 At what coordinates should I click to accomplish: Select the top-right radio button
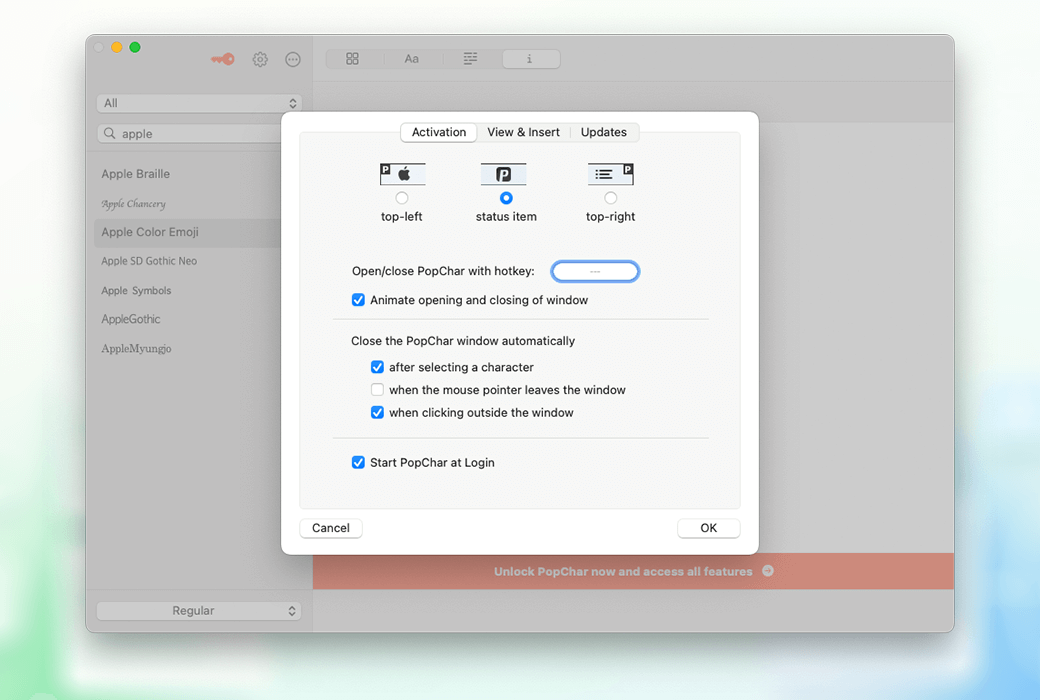point(611,198)
